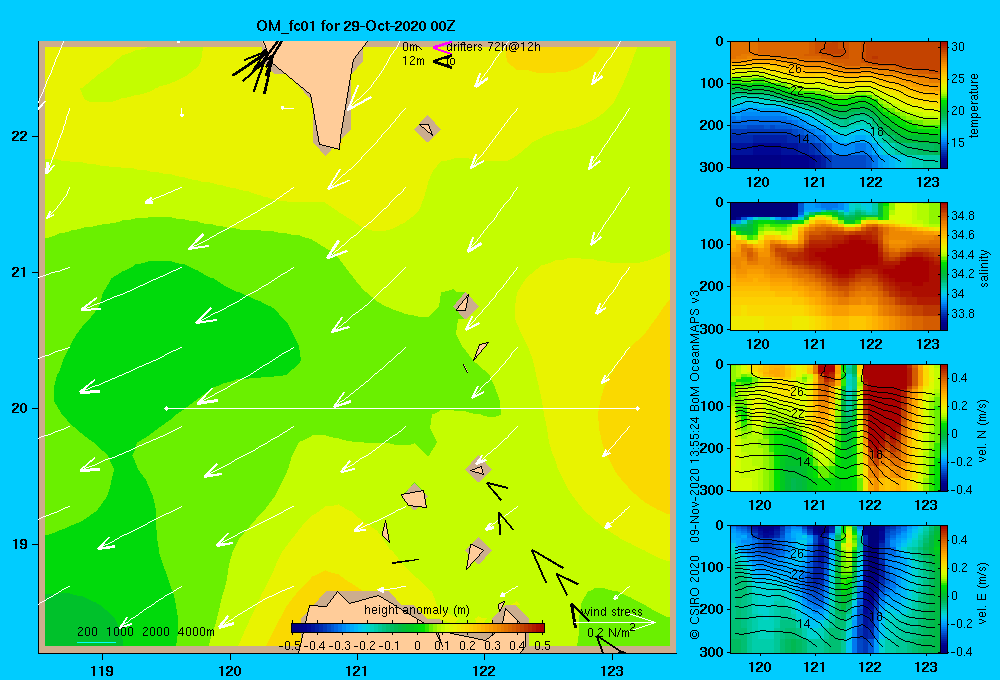Viewport: 1000px width, 680px height.
Task: Click latitude label 22 on main map
Action: coord(20,137)
